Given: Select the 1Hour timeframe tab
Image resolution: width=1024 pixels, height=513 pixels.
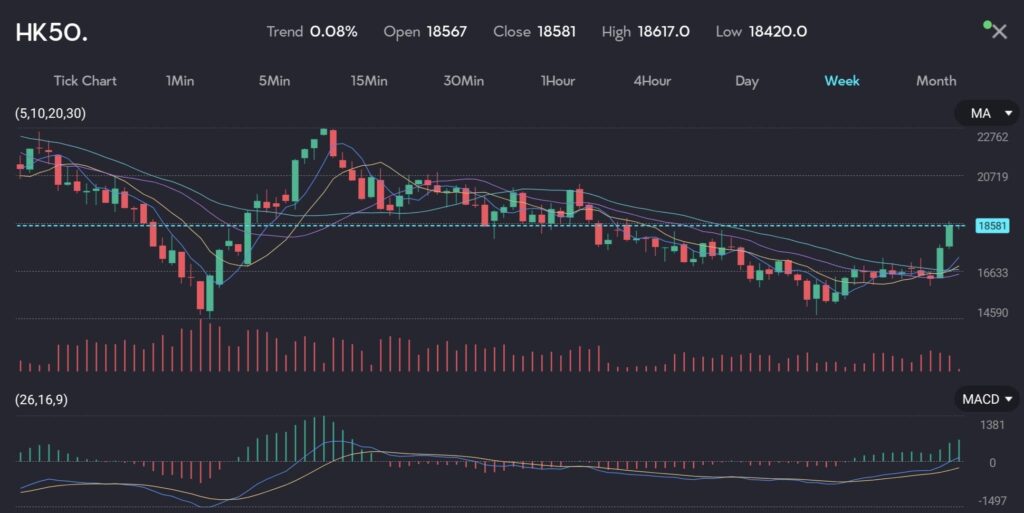Looking at the screenshot, I should (x=558, y=81).
